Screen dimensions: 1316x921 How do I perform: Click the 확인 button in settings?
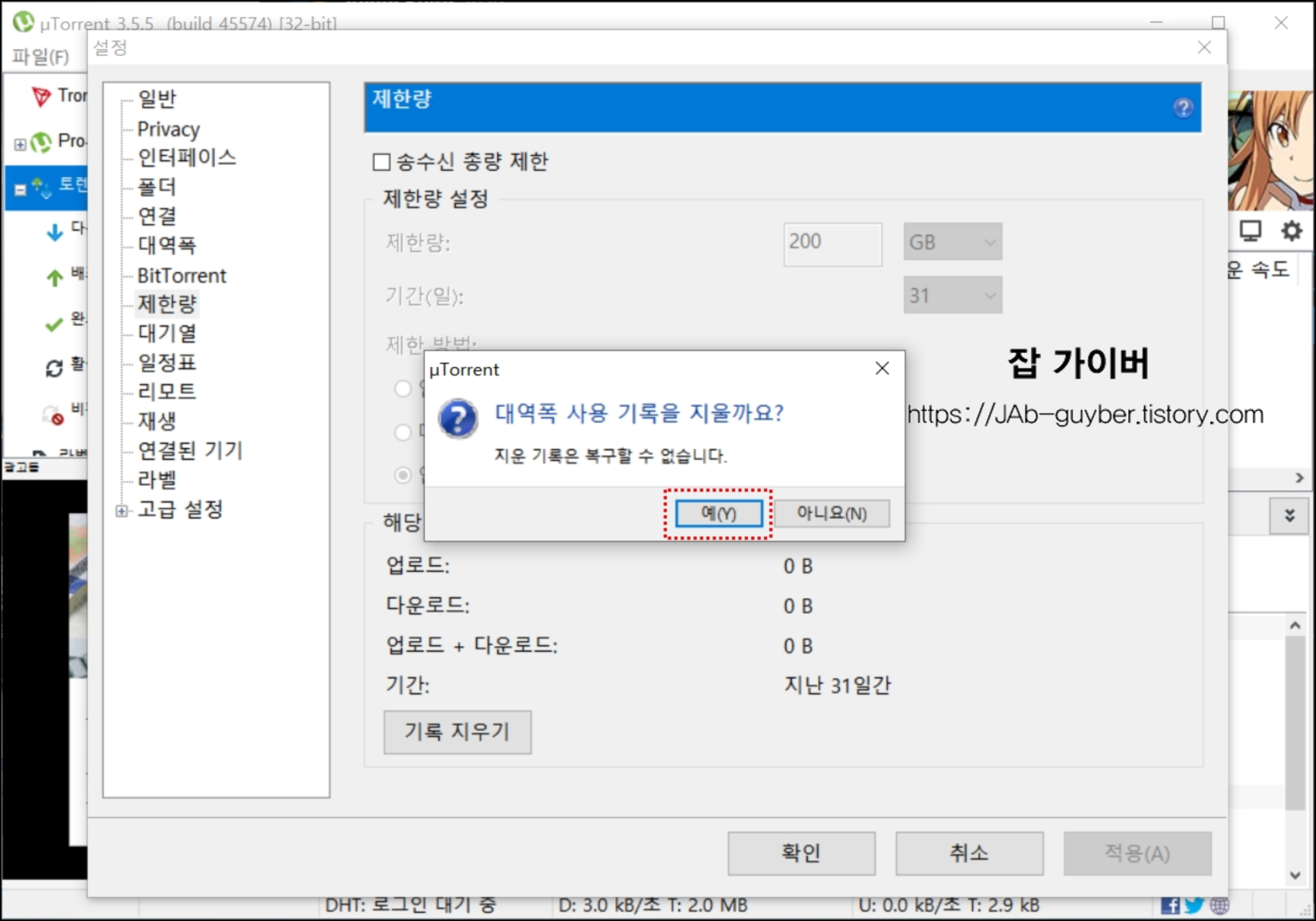click(x=801, y=853)
